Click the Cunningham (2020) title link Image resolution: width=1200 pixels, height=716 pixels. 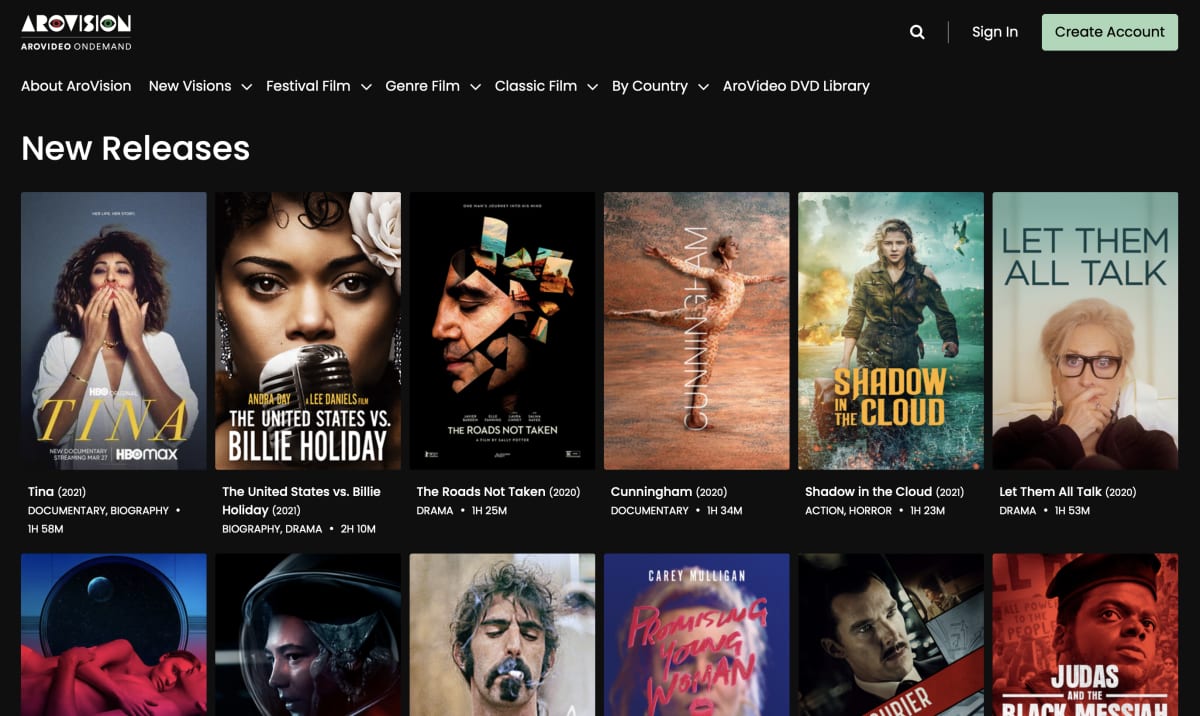pos(669,492)
